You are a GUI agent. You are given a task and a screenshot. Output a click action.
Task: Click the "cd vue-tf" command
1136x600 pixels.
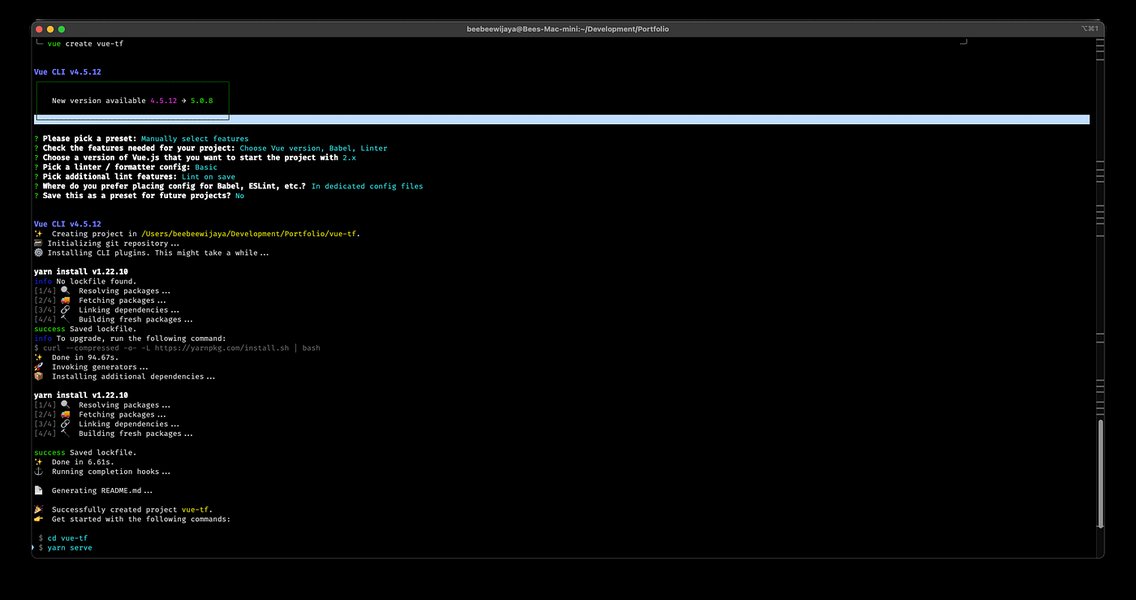pos(67,538)
